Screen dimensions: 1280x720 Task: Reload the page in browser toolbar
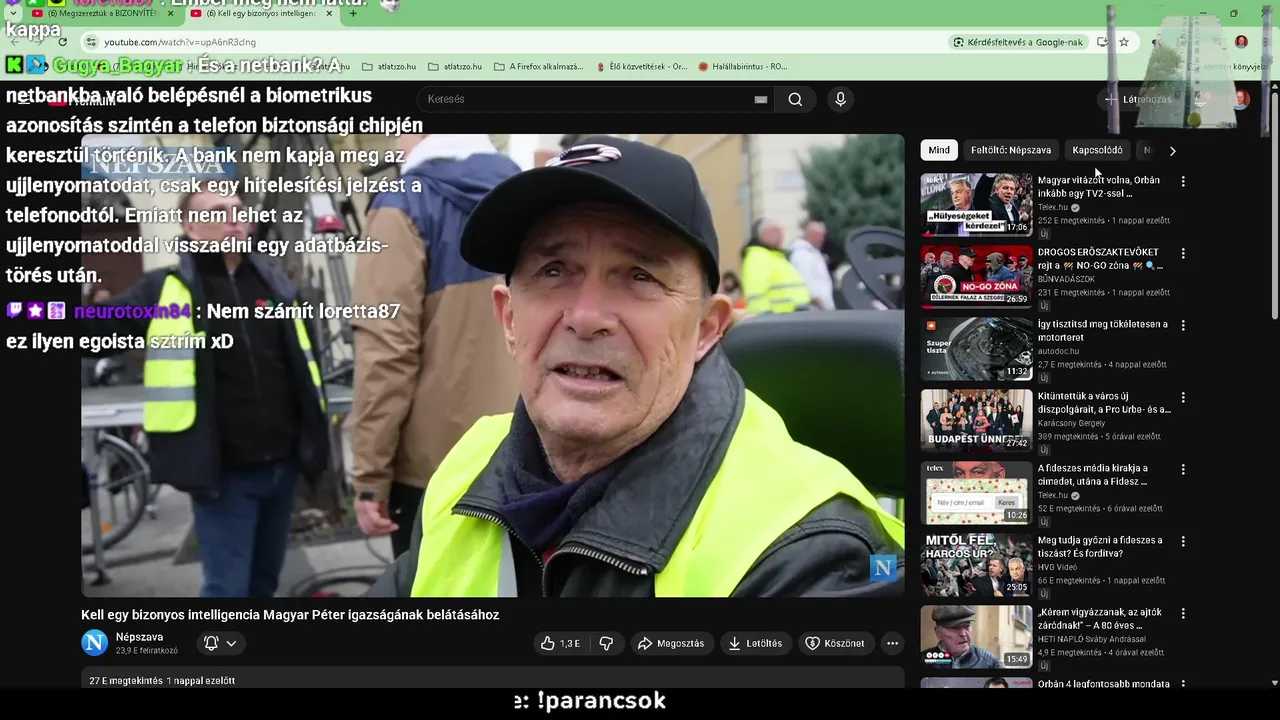(x=62, y=42)
